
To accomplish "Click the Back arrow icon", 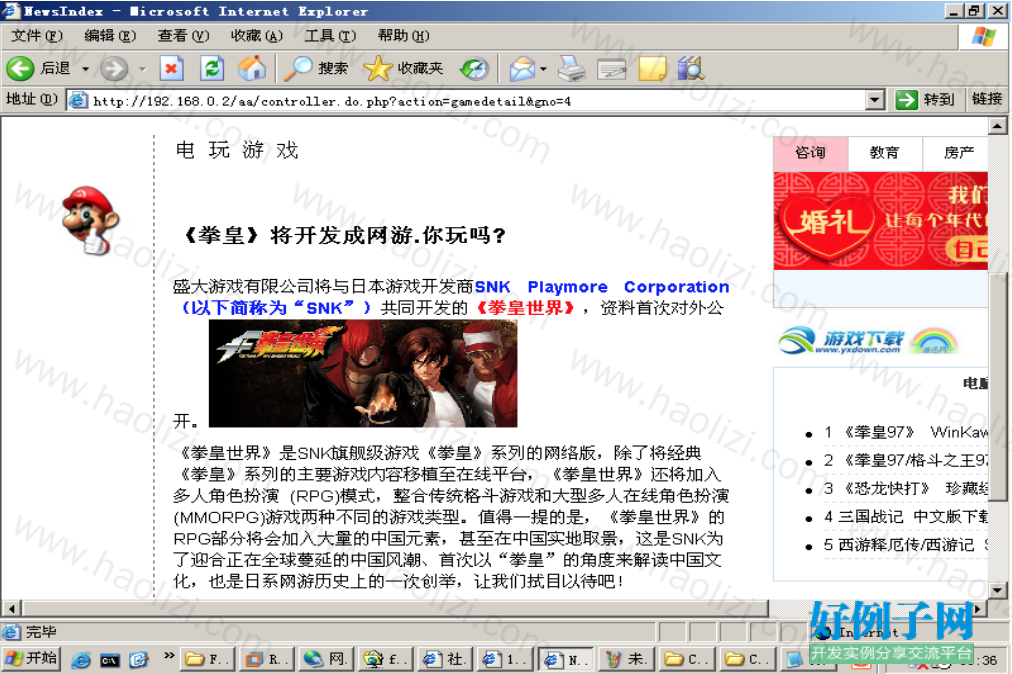I will [20, 68].
